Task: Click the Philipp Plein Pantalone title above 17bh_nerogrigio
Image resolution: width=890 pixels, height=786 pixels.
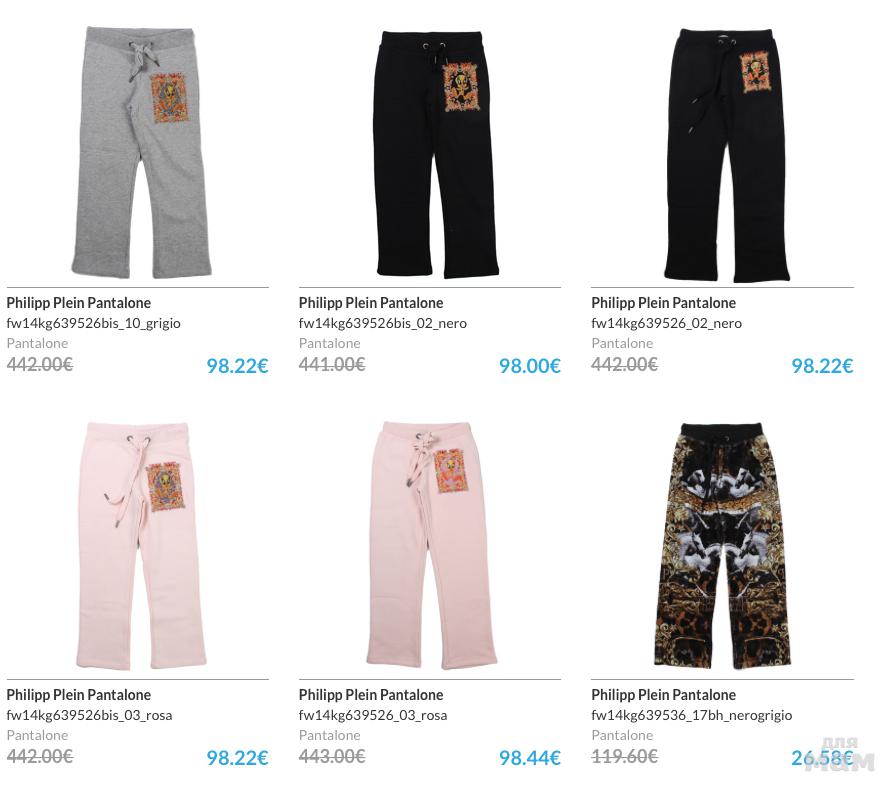Action: [x=664, y=695]
